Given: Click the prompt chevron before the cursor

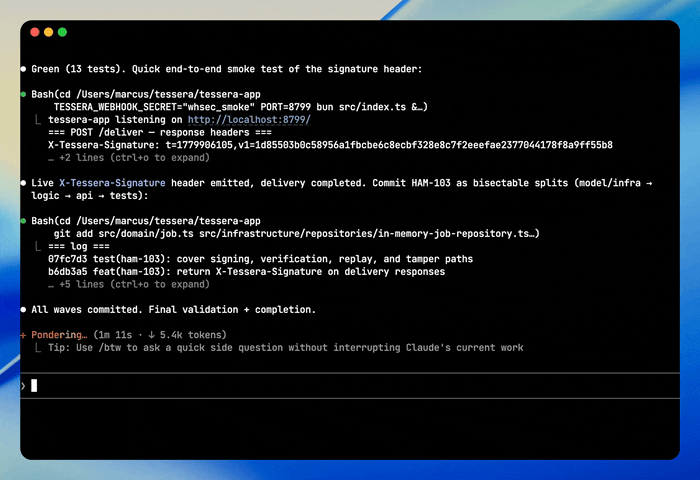Looking at the screenshot, I should pyautogui.click(x=23, y=386).
